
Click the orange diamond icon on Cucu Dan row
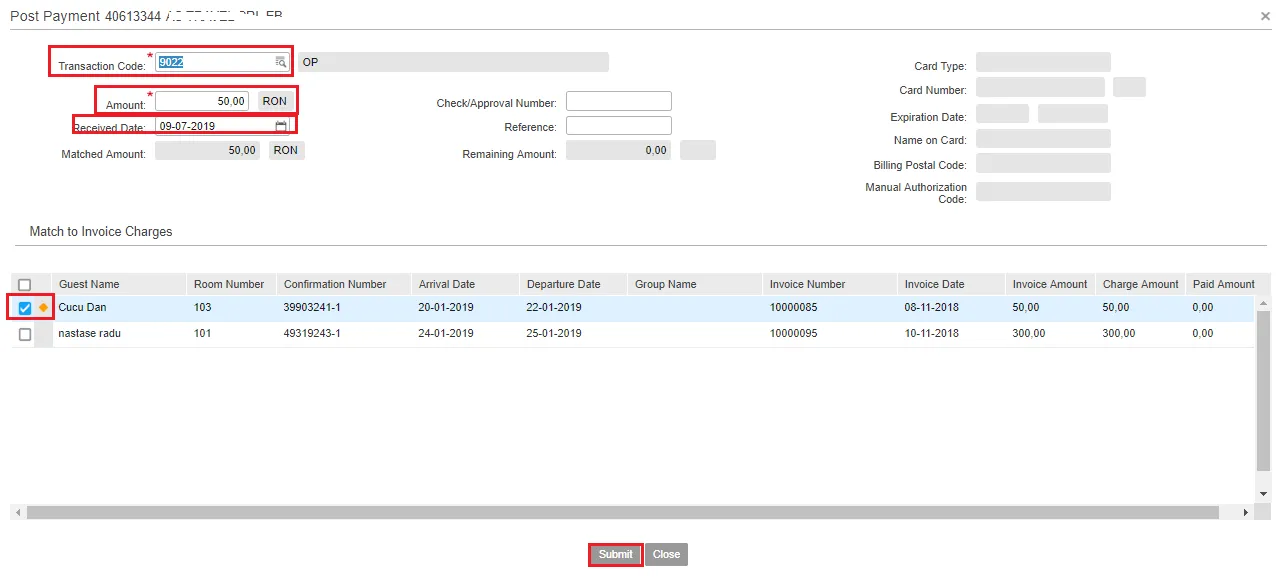[x=43, y=308]
